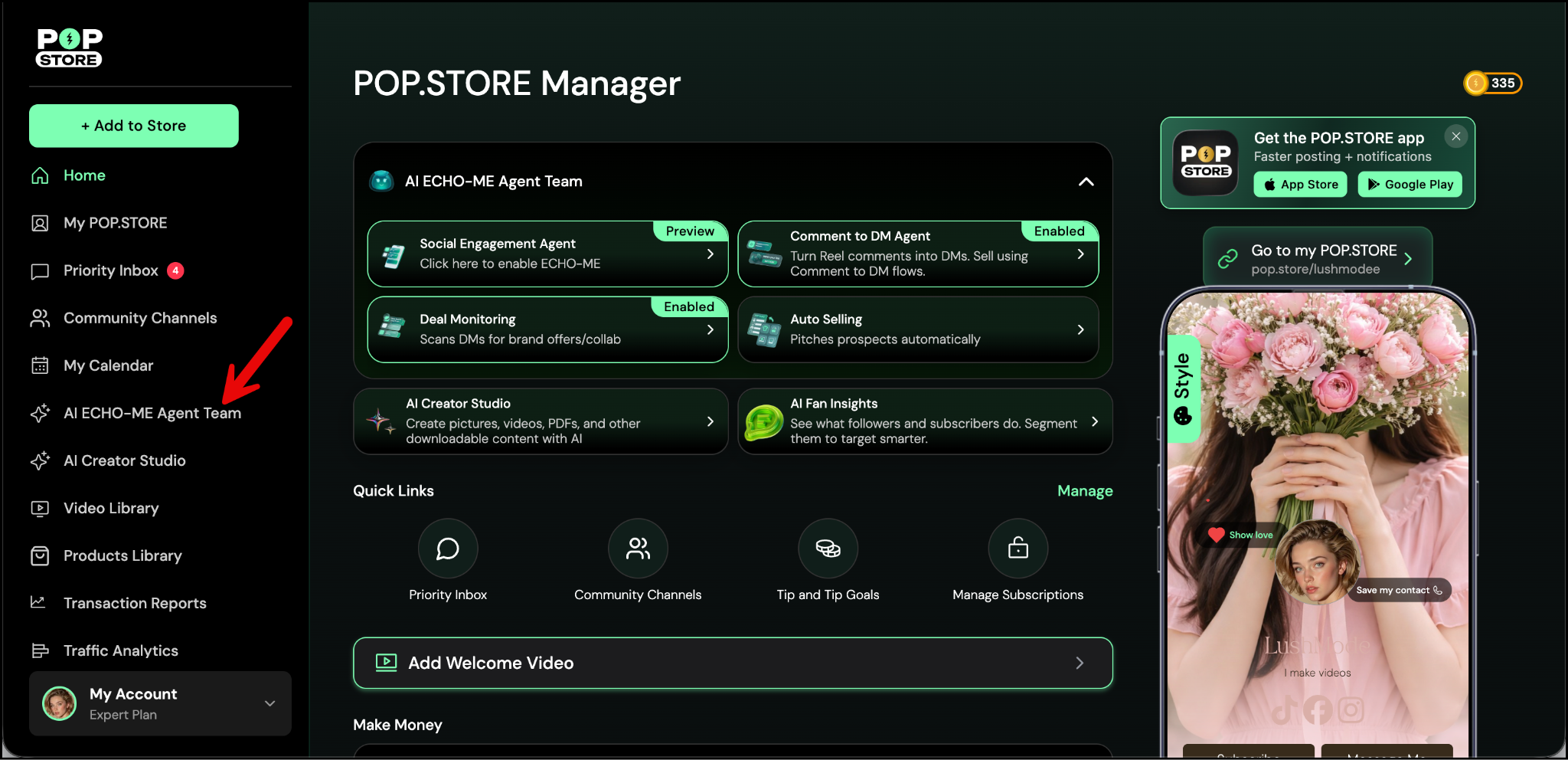Click the POP.STORE logo in sidebar
The height and width of the screenshot is (760, 1568).
(70, 48)
